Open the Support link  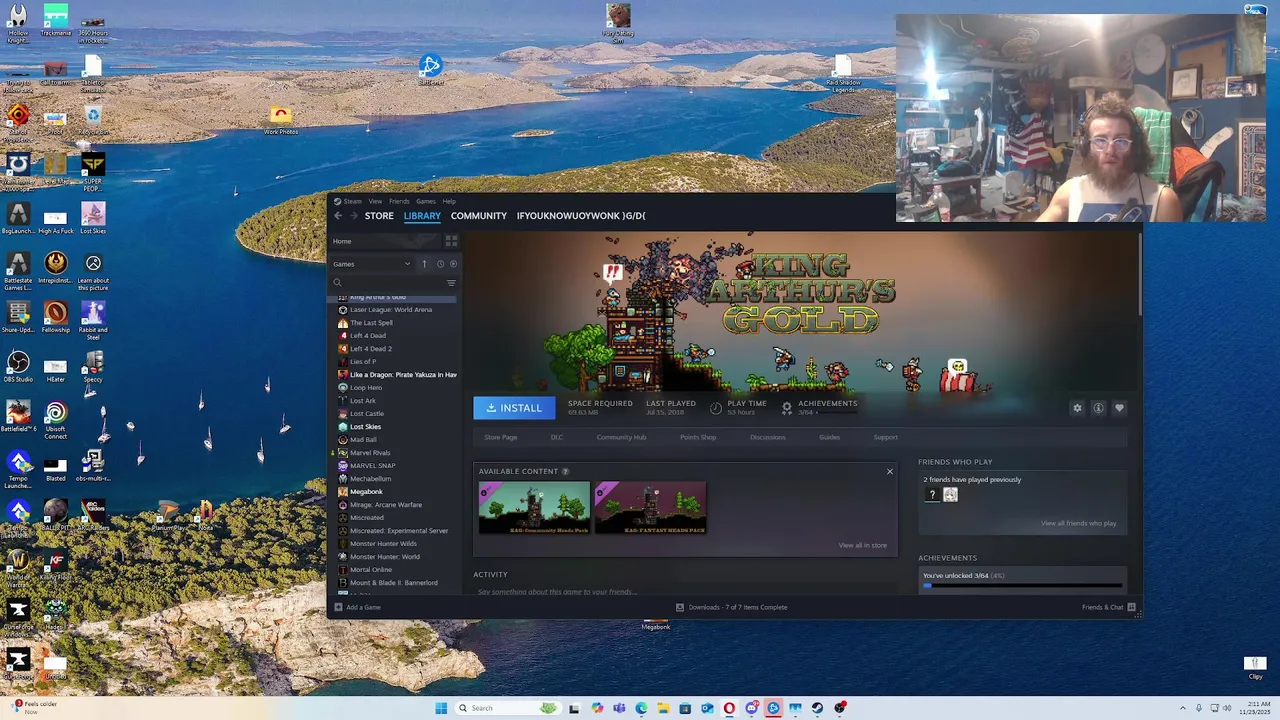coord(886,437)
